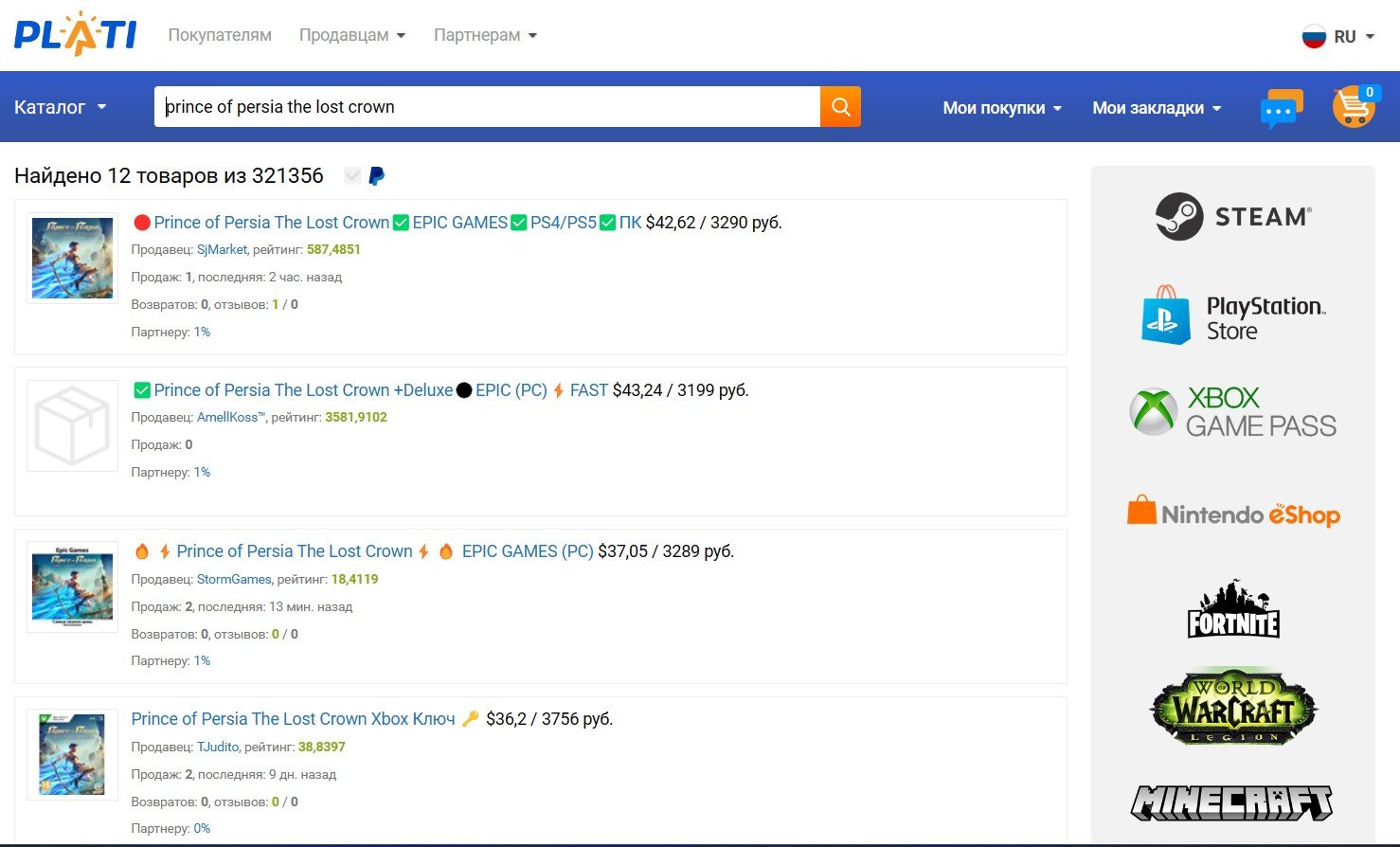Expand Мои закладки dropdown
Image resolution: width=1400 pixels, height=847 pixels.
point(1157,108)
